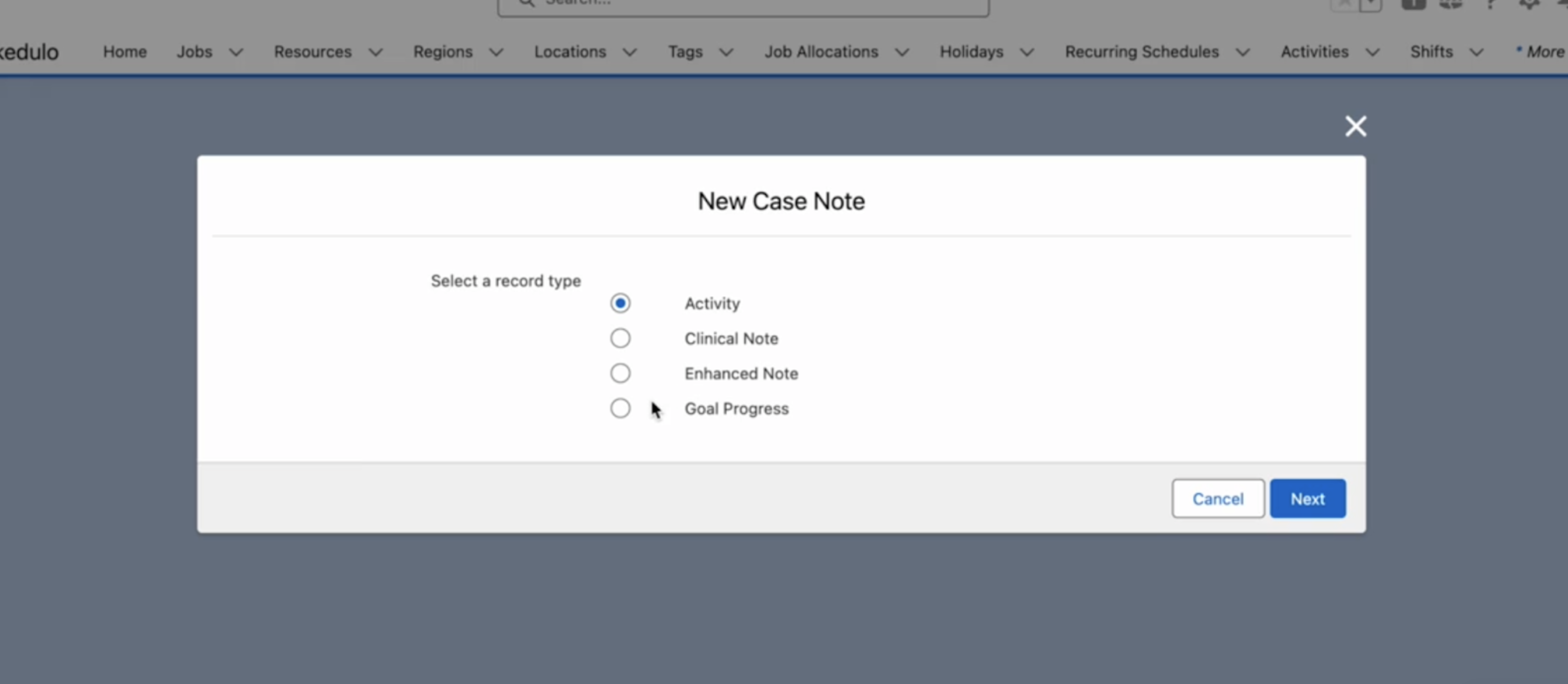Expand the Recurring Schedules dropdown chevron
The image size is (1568, 684).
point(1242,52)
